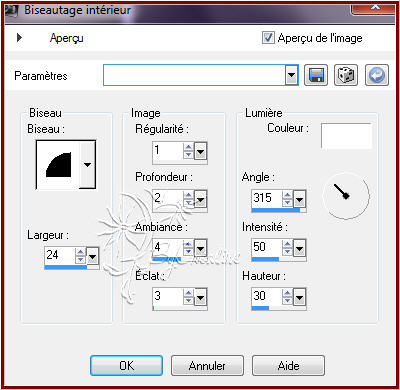Open the Paramètres presets dropdown
This screenshot has height=390, width=400.
tap(292, 75)
